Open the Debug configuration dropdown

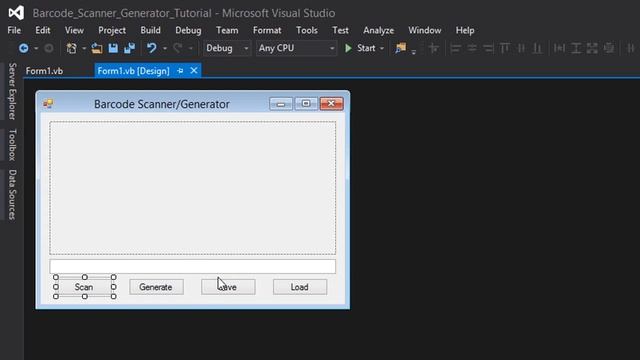point(227,48)
